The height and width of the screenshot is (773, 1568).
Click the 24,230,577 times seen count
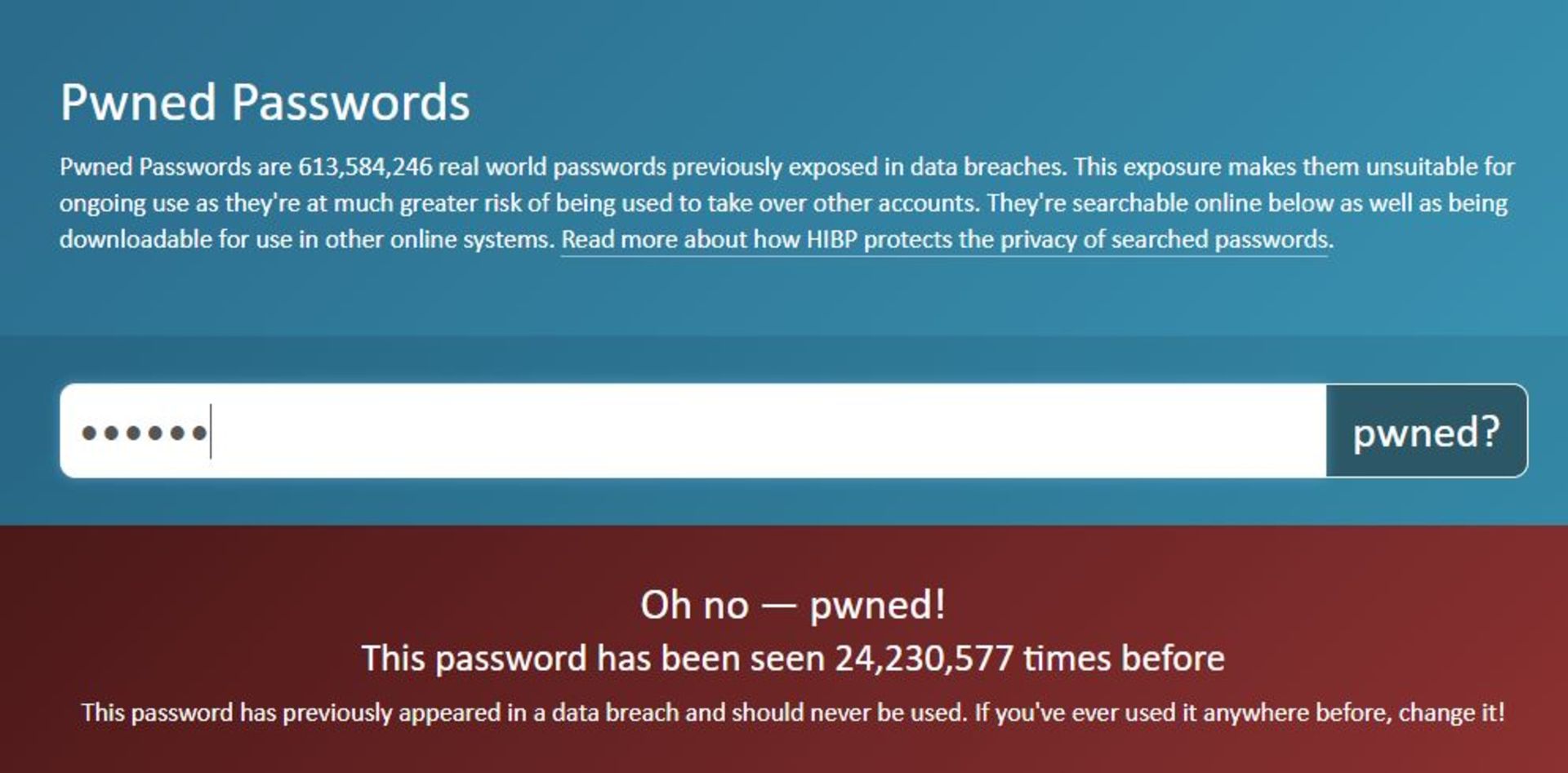pyautogui.click(x=924, y=658)
